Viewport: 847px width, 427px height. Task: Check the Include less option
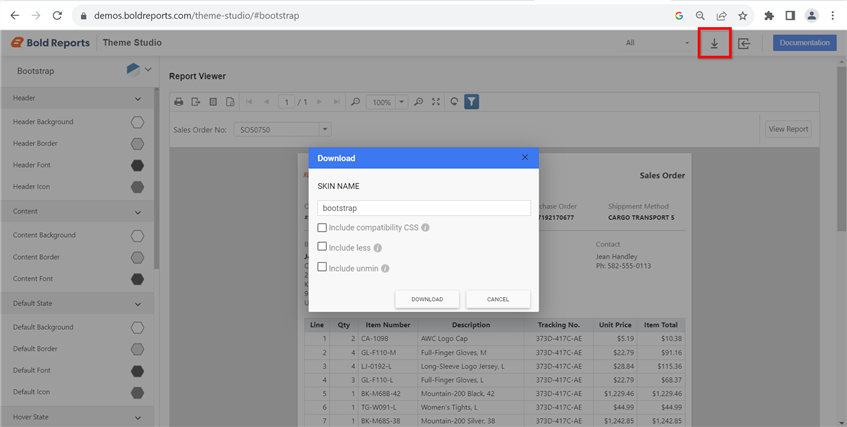click(322, 246)
